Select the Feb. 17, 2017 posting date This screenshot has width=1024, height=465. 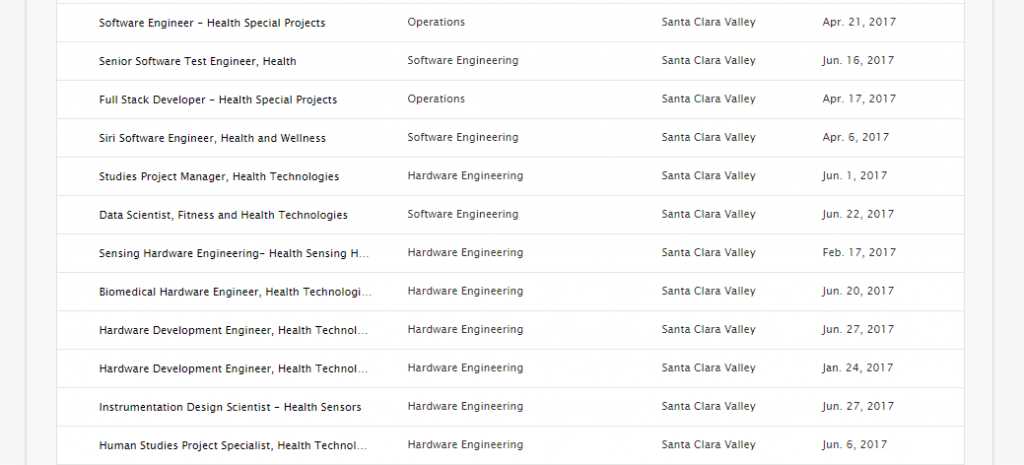858,253
